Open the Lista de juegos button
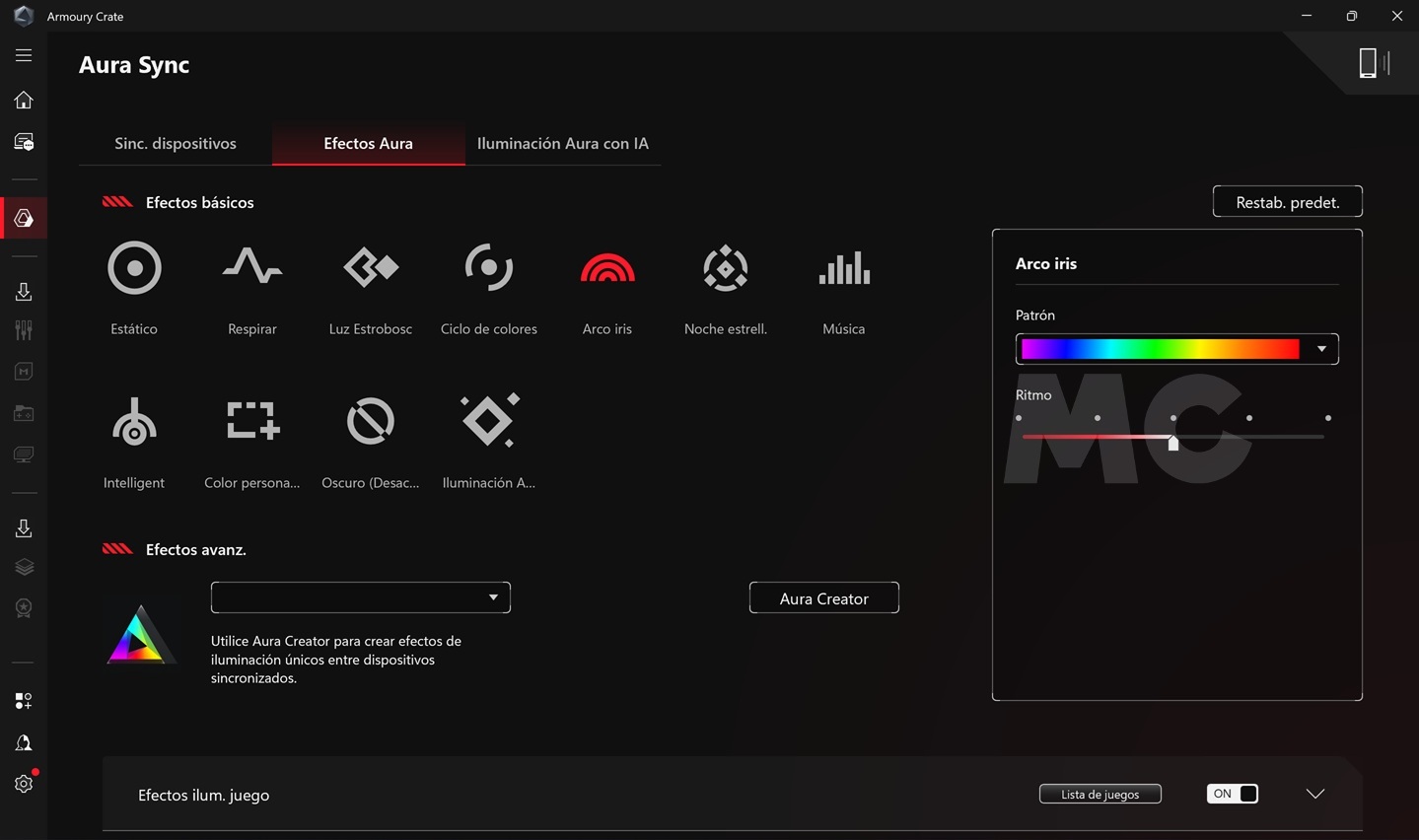The image size is (1419, 840). pyautogui.click(x=1100, y=794)
